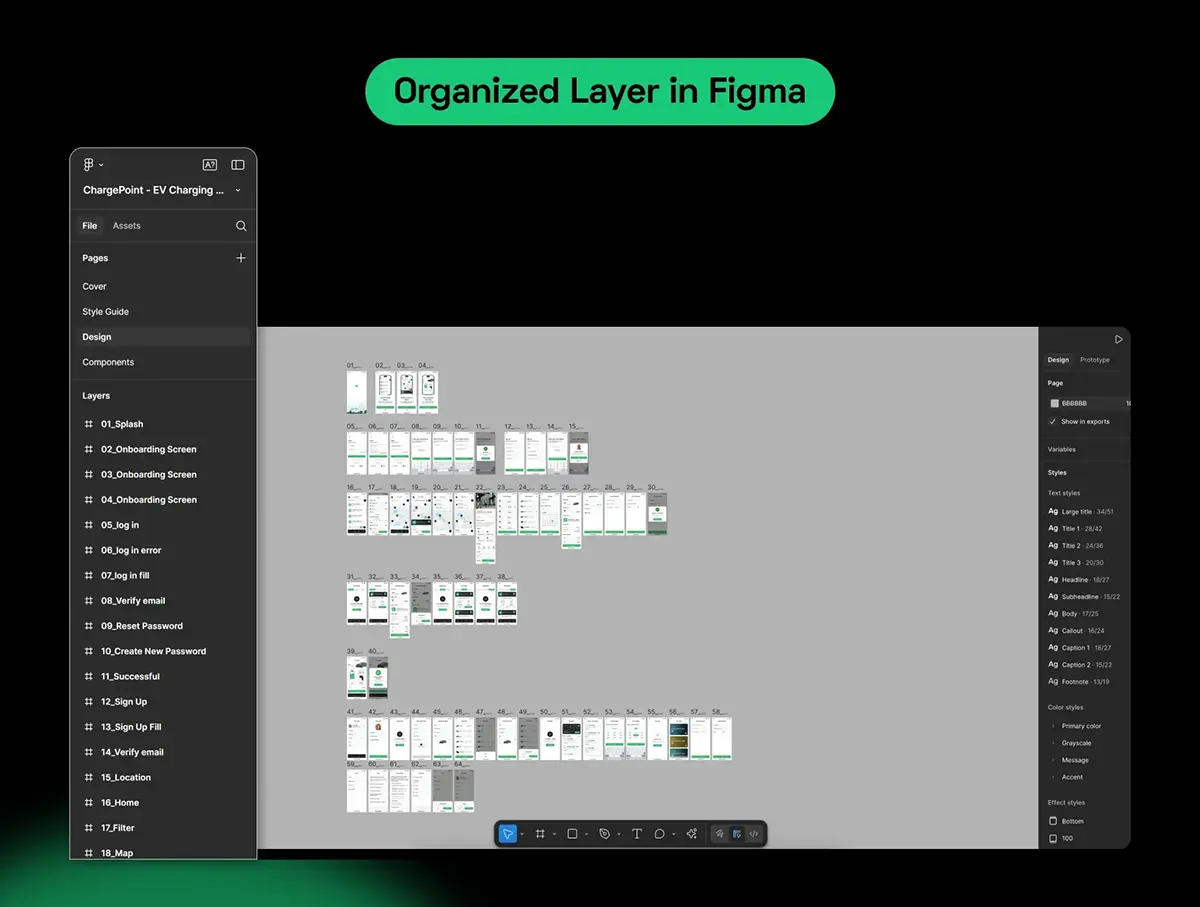1200x907 pixels.
Task: Select the Move tool in toolbar
Action: tap(508, 834)
